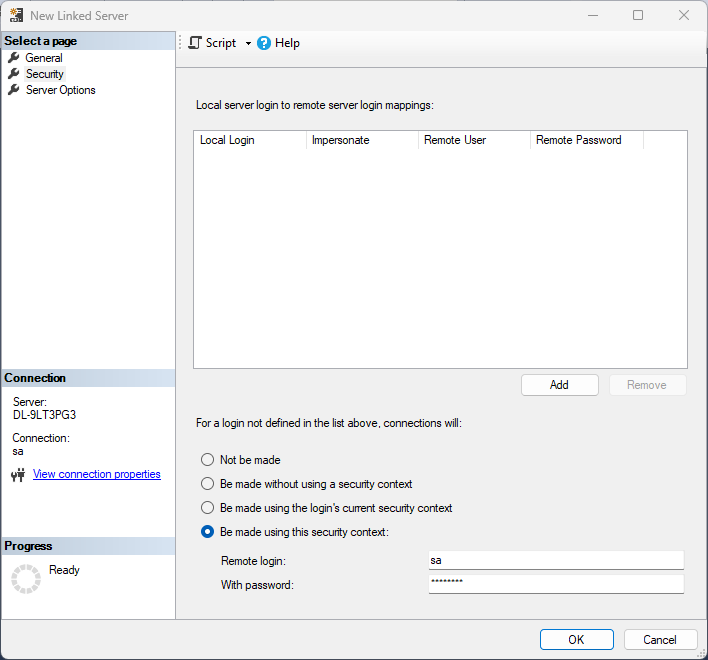Click into the Remote login field
This screenshot has height=660, width=708.
[556, 560]
